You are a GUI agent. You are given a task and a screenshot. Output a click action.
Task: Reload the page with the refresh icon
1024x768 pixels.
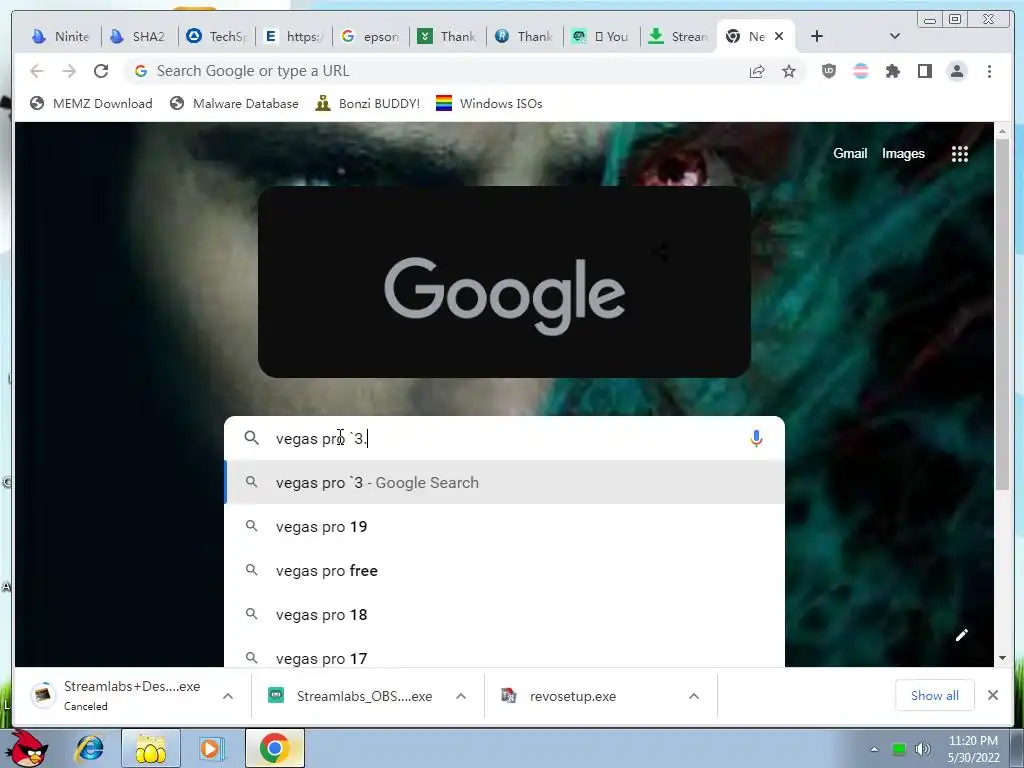tap(101, 71)
